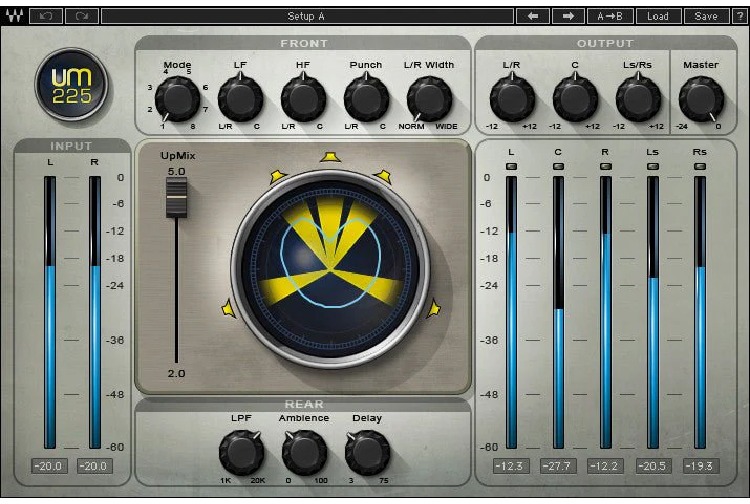Open help with the question mark button
This screenshot has height=504, width=750.
[740, 16]
